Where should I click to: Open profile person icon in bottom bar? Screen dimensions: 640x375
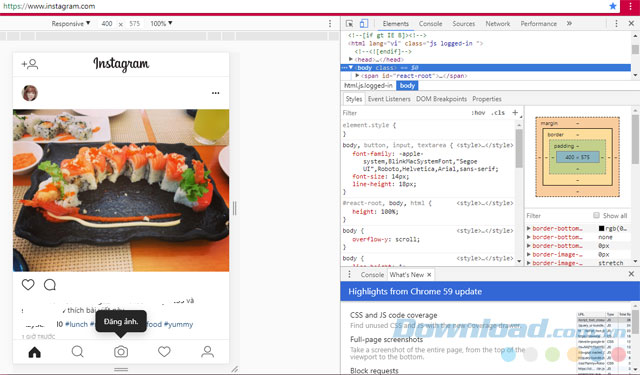(x=207, y=351)
